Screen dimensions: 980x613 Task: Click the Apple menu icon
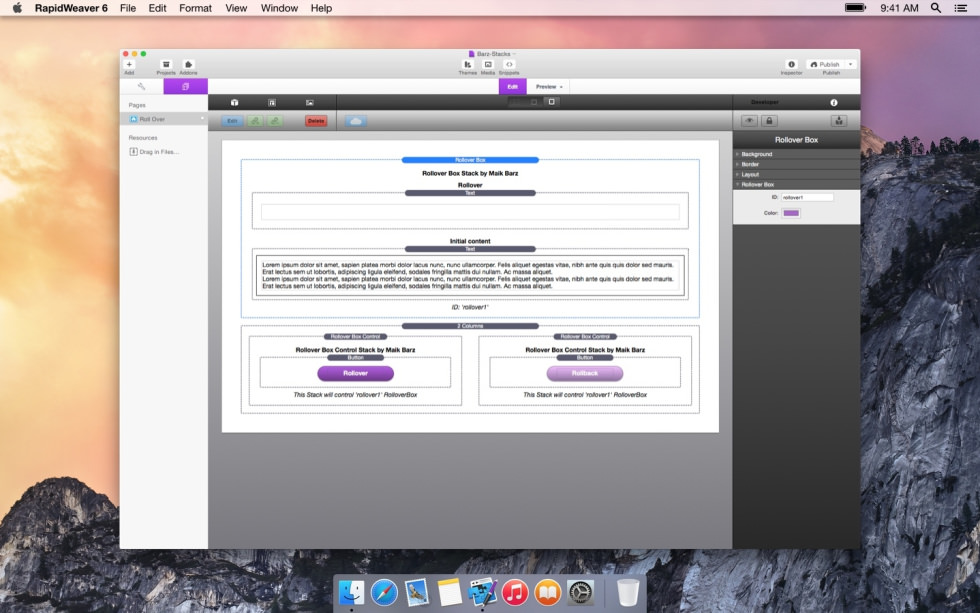17,8
